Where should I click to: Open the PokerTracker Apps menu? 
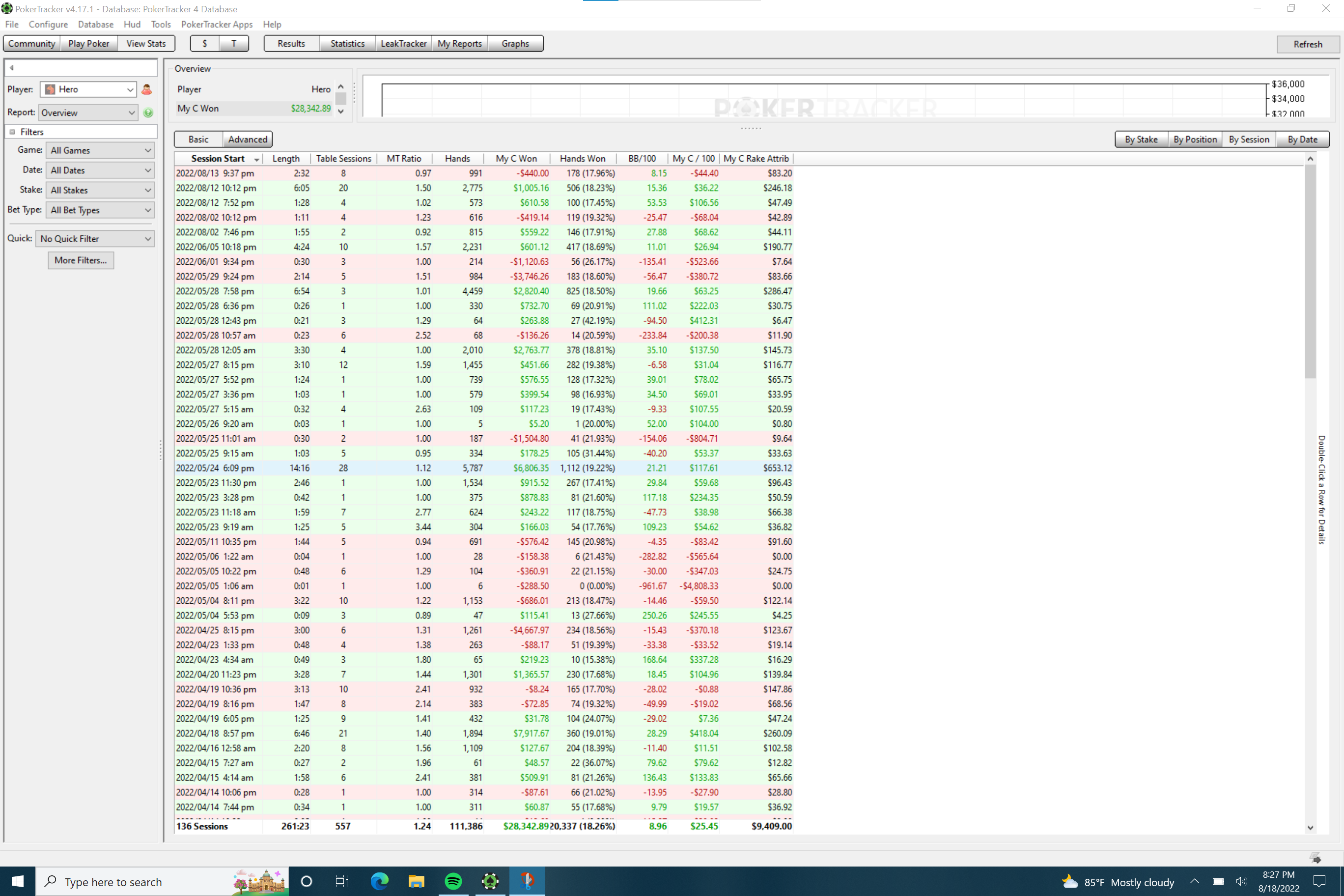click(217, 25)
